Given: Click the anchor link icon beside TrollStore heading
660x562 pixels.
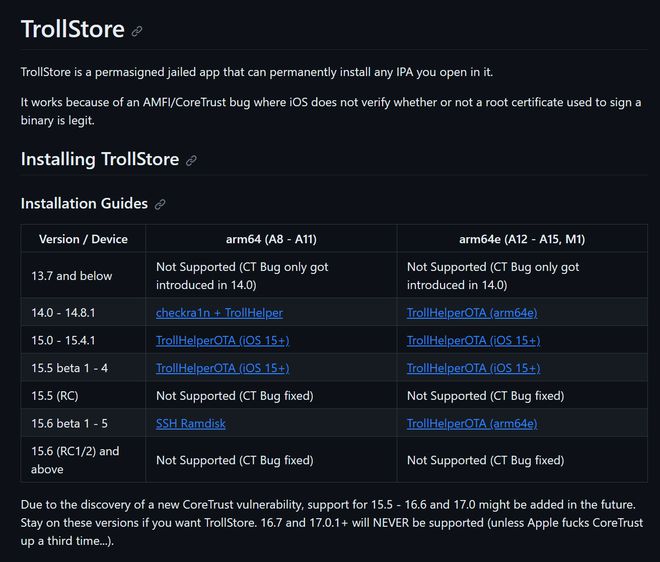Looking at the screenshot, I should click(x=137, y=31).
